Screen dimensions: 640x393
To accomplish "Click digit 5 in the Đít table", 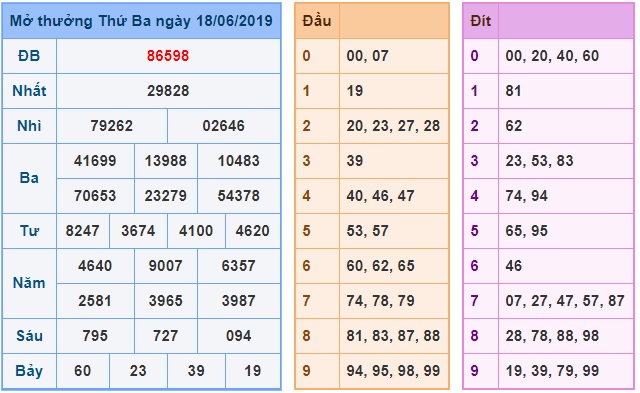I will click(x=474, y=231).
